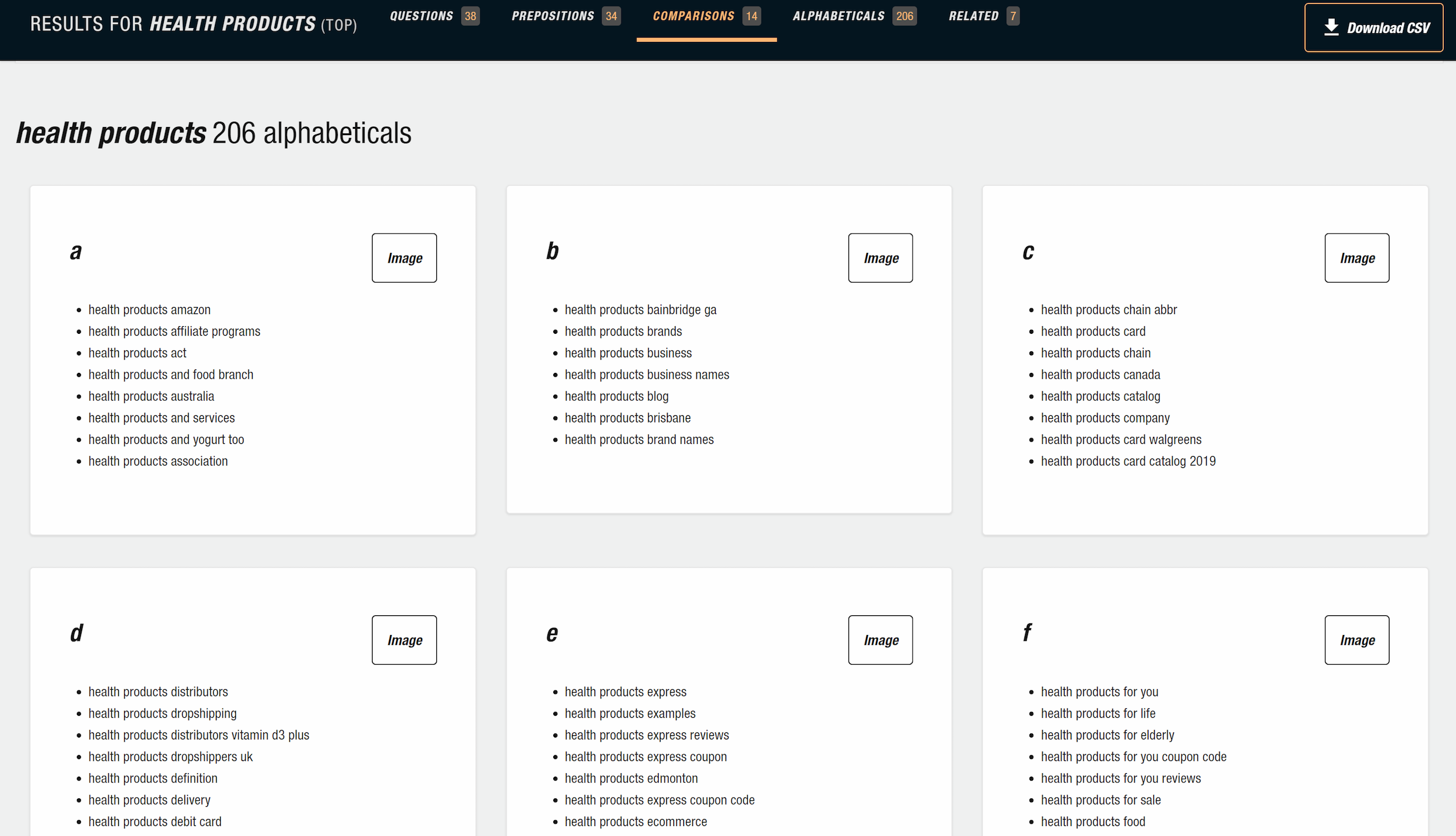
Task: Click the Image button in card f
Action: (x=1356, y=640)
